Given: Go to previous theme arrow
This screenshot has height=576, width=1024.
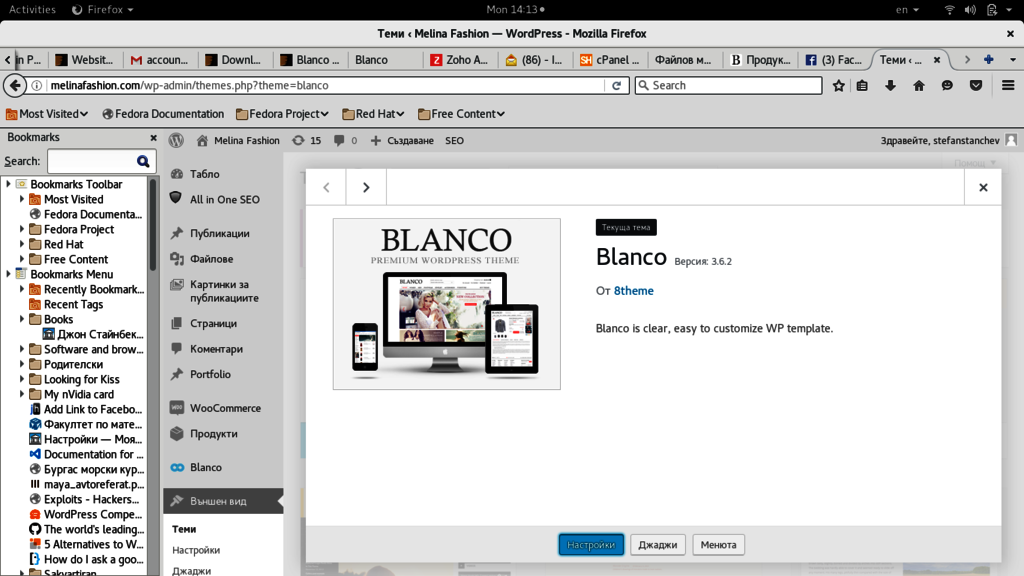Looking at the screenshot, I should click(327, 187).
